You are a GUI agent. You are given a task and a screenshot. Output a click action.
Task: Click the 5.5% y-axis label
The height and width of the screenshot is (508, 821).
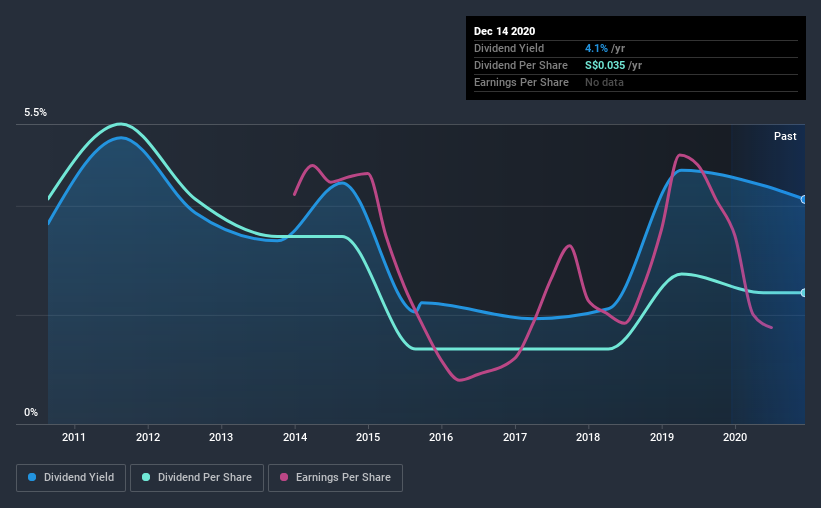coord(36,113)
